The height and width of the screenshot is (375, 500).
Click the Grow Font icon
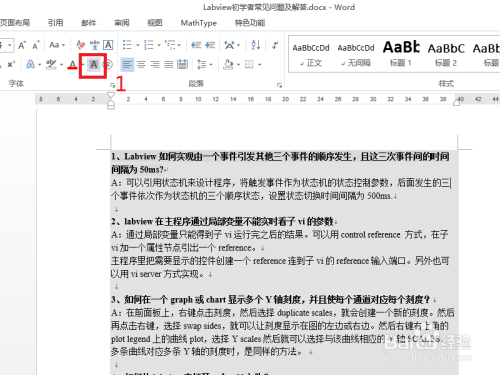tap(22, 45)
